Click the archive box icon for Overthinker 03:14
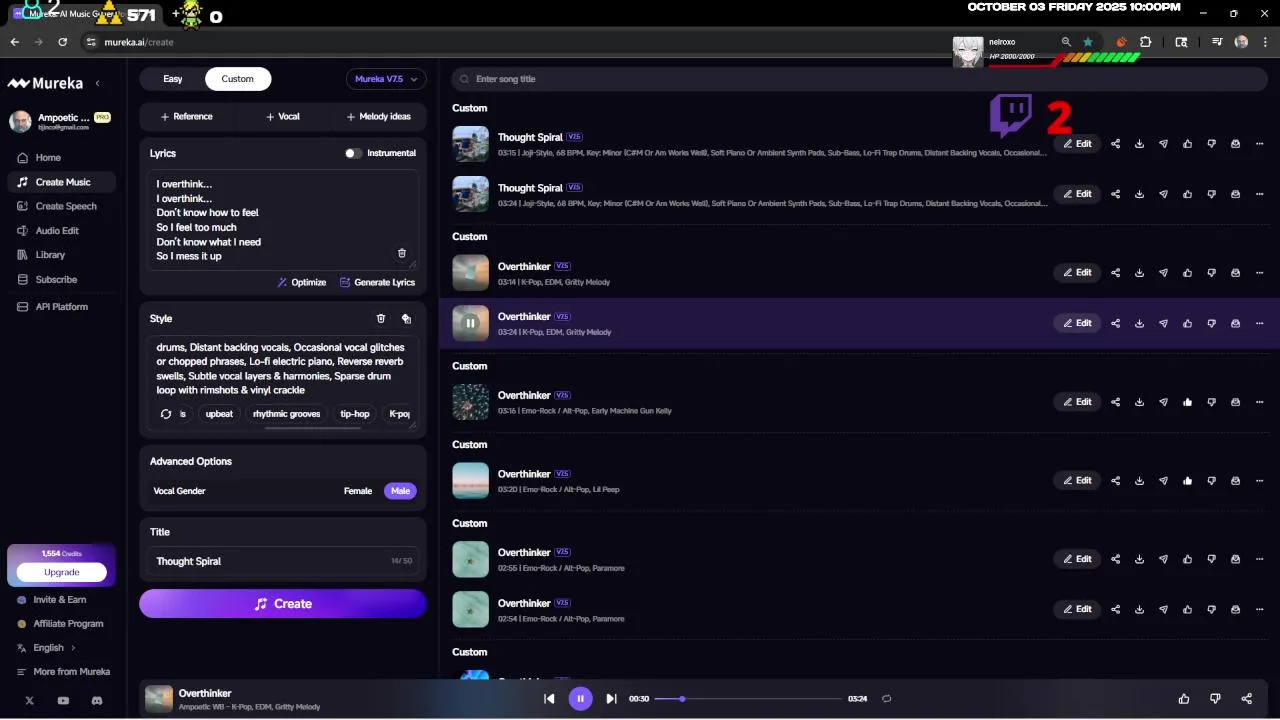 pyautogui.click(x=1235, y=273)
